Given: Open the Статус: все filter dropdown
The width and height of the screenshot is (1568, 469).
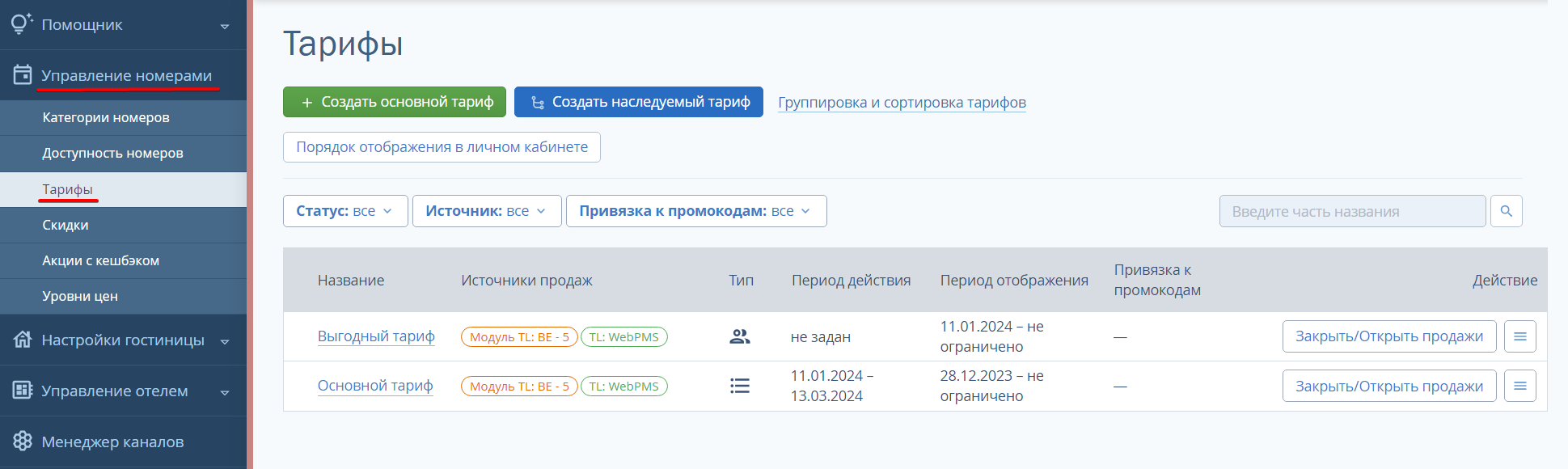Looking at the screenshot, I should pos(345,211).
